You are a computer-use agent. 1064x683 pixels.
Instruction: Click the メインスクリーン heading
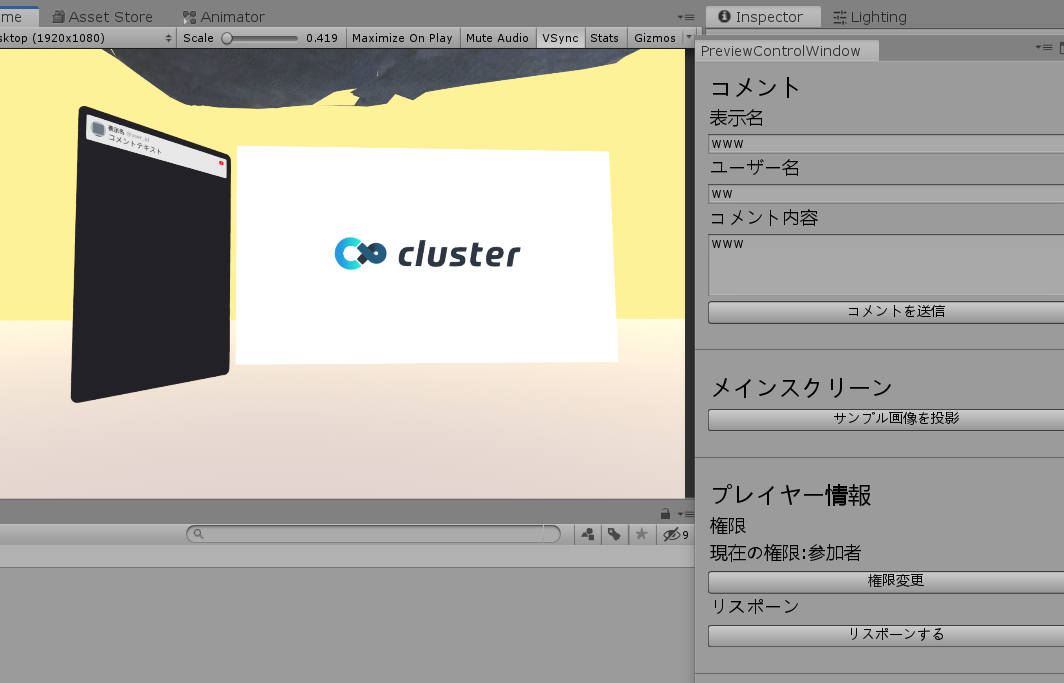[801, 388]
